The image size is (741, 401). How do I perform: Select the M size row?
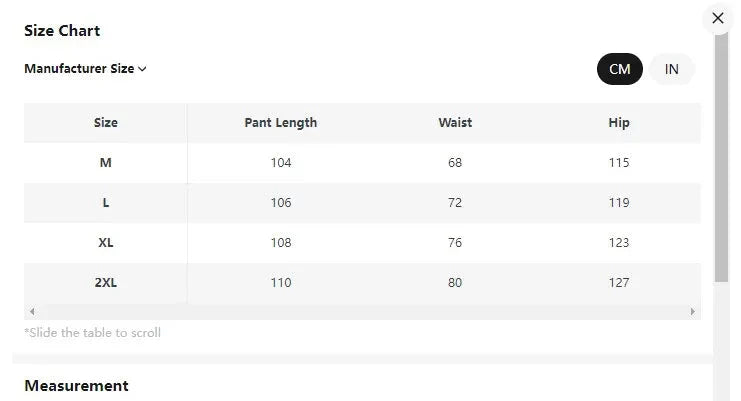pyautogui.click(x=105, y=163)
